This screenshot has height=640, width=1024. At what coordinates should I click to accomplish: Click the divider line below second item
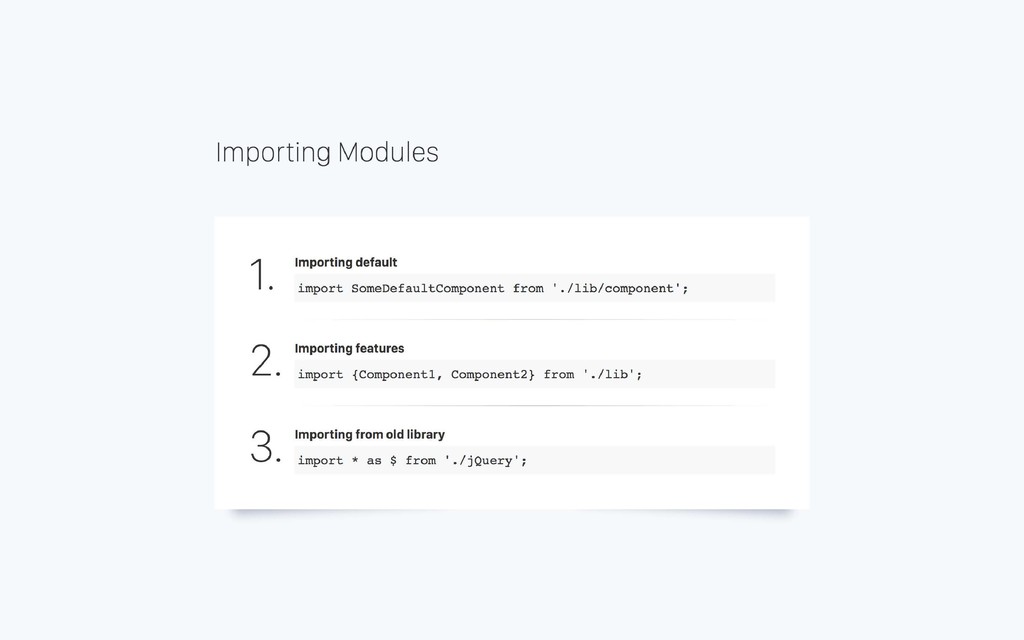534,406
